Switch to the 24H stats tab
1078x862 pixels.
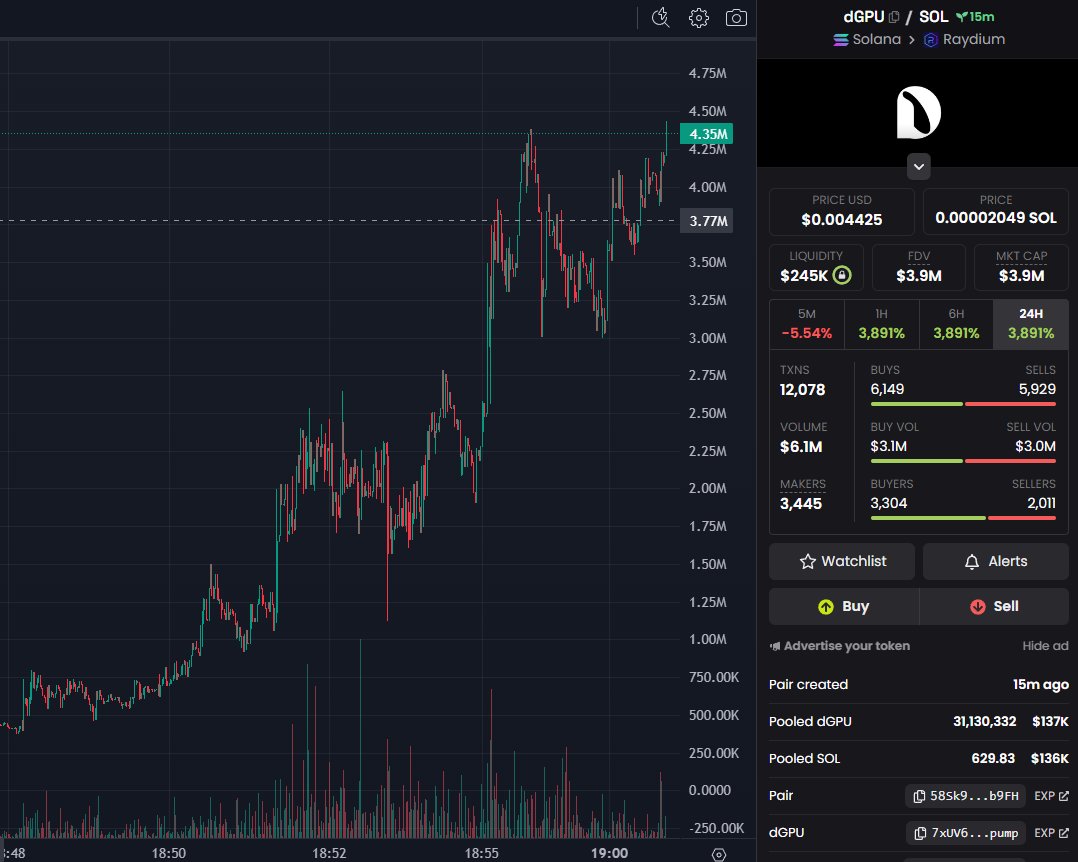pos(1030,323)
